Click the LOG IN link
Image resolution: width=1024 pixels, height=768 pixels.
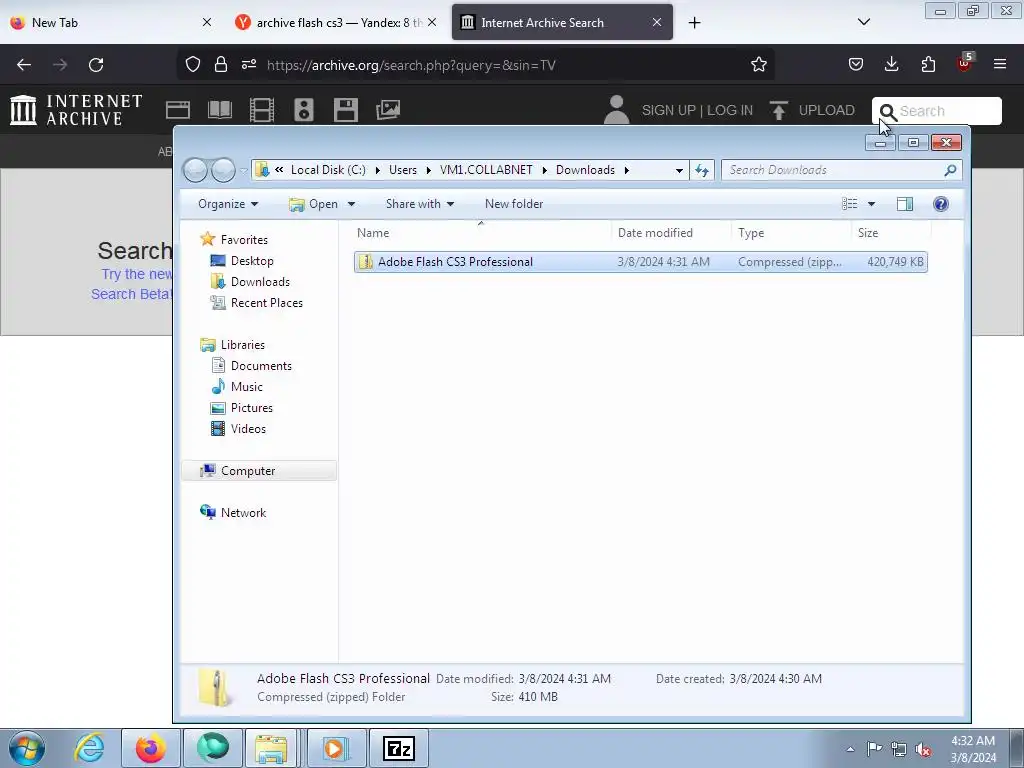730,110
